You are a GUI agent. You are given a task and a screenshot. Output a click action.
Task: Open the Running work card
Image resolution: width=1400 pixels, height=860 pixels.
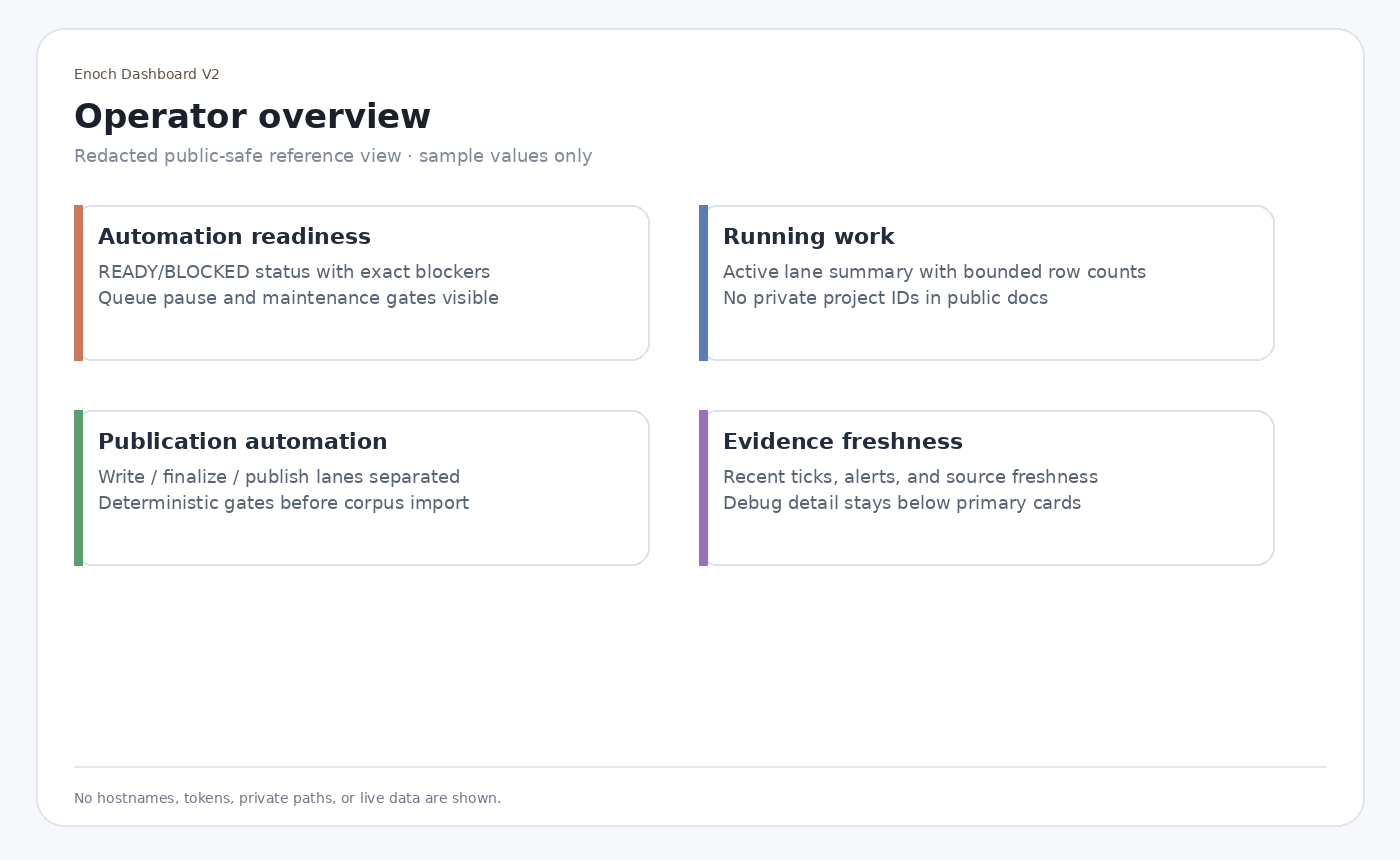(987, 283)
